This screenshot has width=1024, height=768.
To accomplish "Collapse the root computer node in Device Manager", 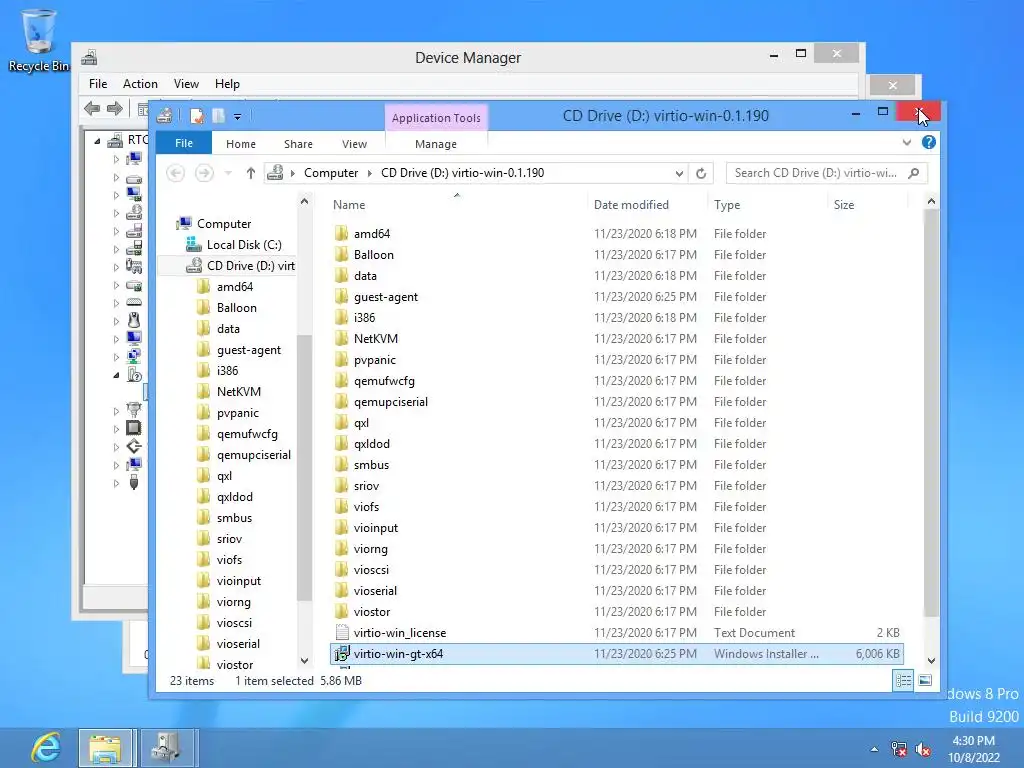I will [x=97, y=140].
